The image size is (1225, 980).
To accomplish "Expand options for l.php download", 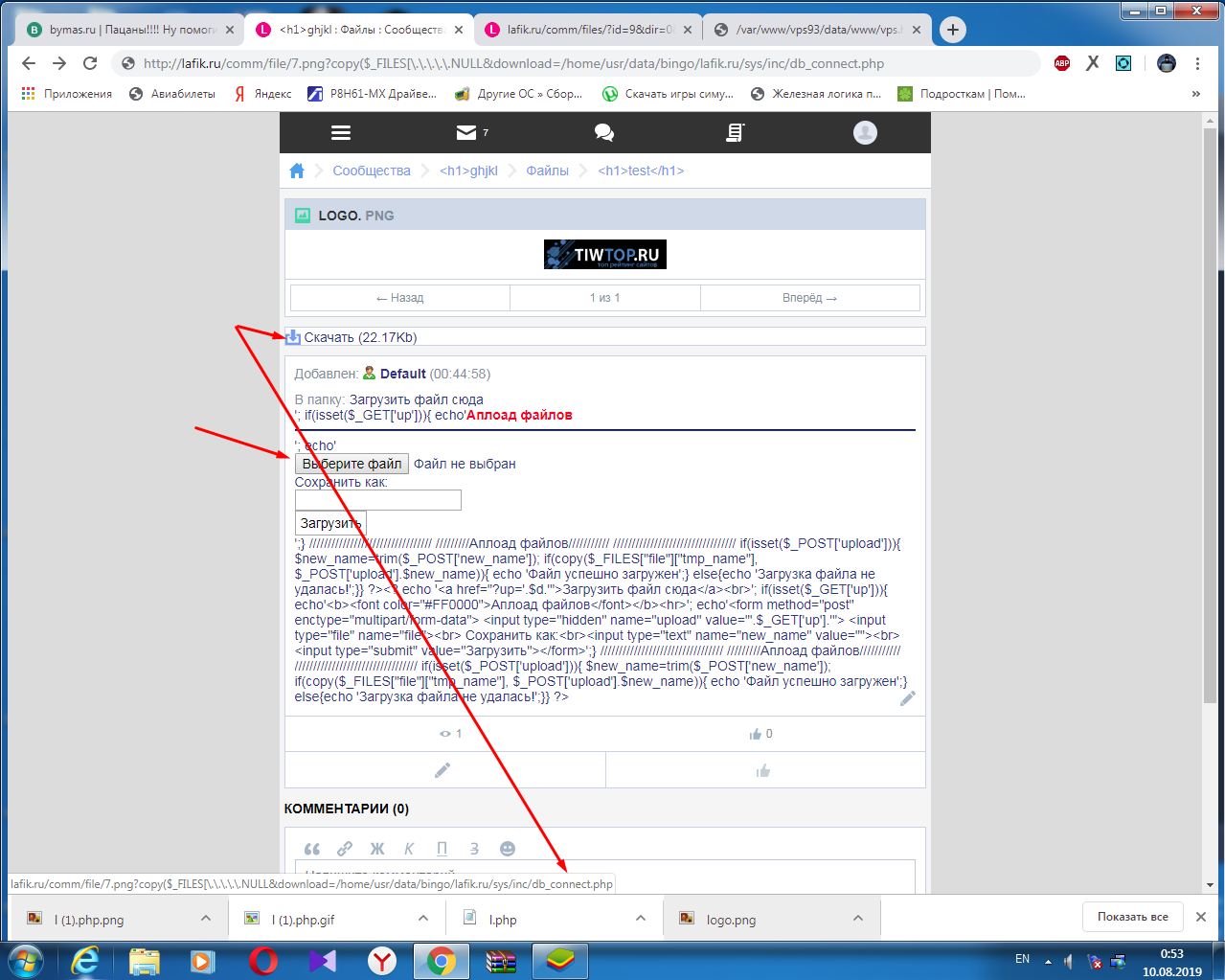I will (x=641, y=919).
